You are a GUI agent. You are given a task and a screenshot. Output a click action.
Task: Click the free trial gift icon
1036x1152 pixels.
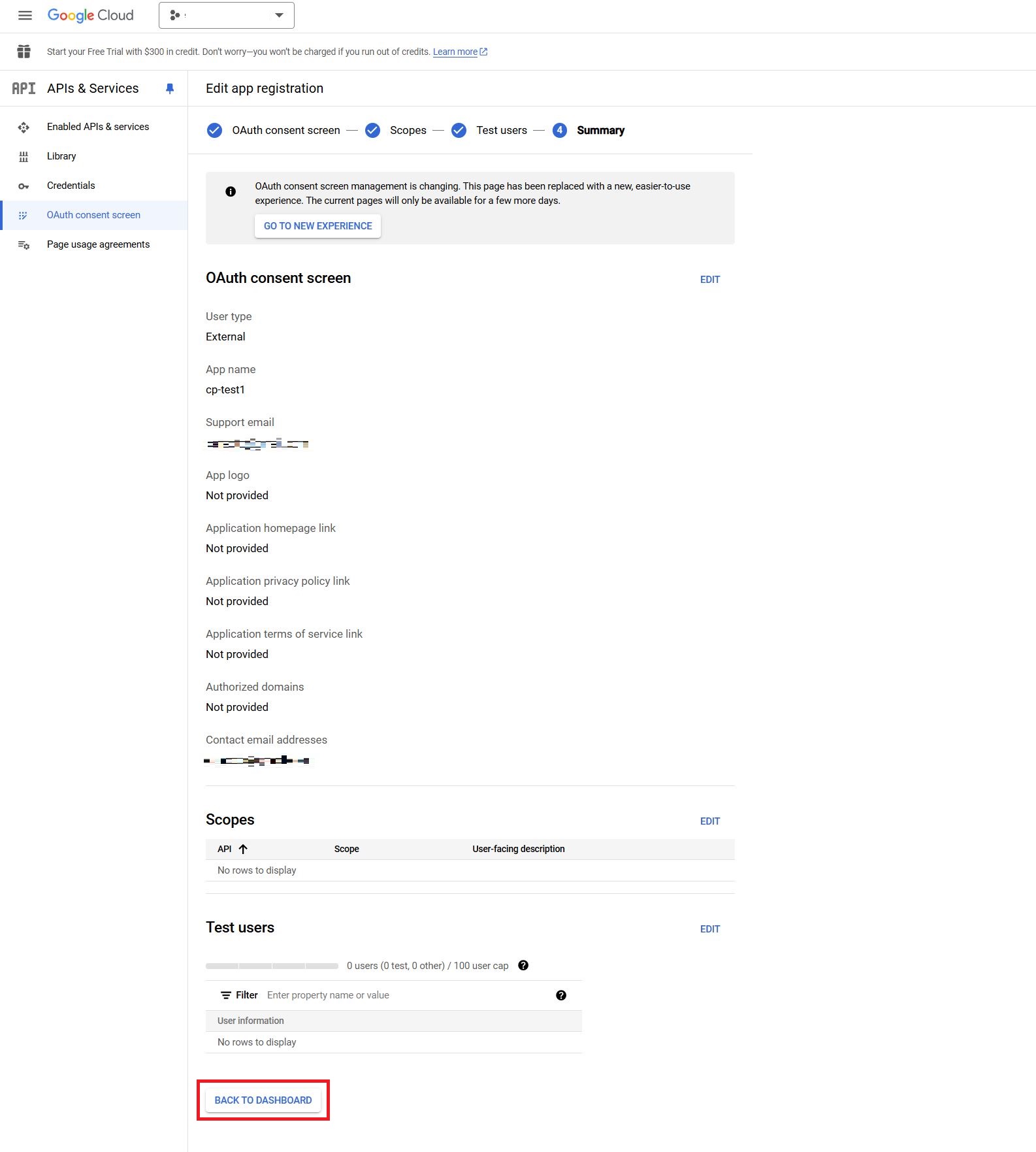click(24, 52)
